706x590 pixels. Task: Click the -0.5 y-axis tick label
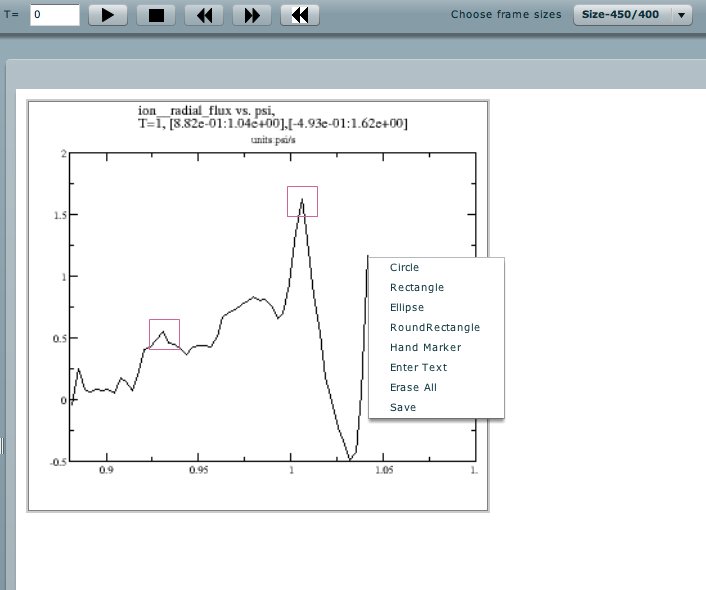[59, 462]
